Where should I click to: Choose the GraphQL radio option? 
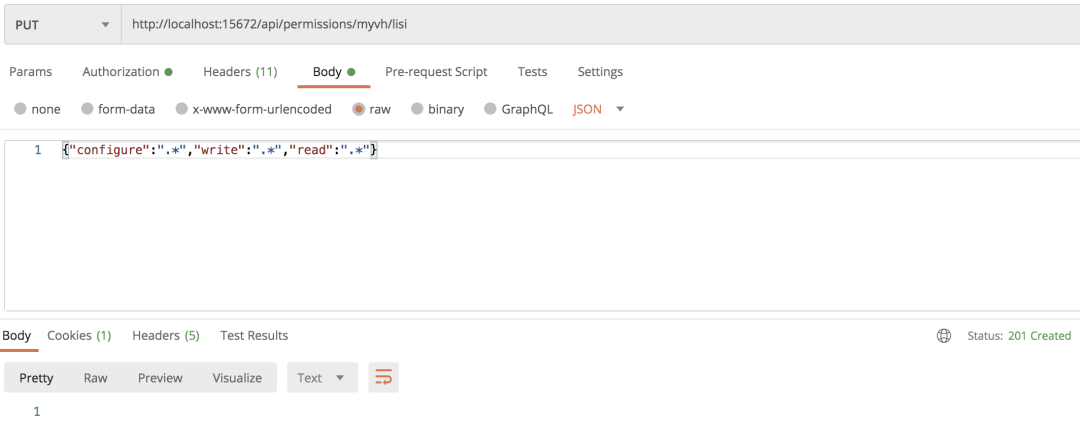coord(490,109)
